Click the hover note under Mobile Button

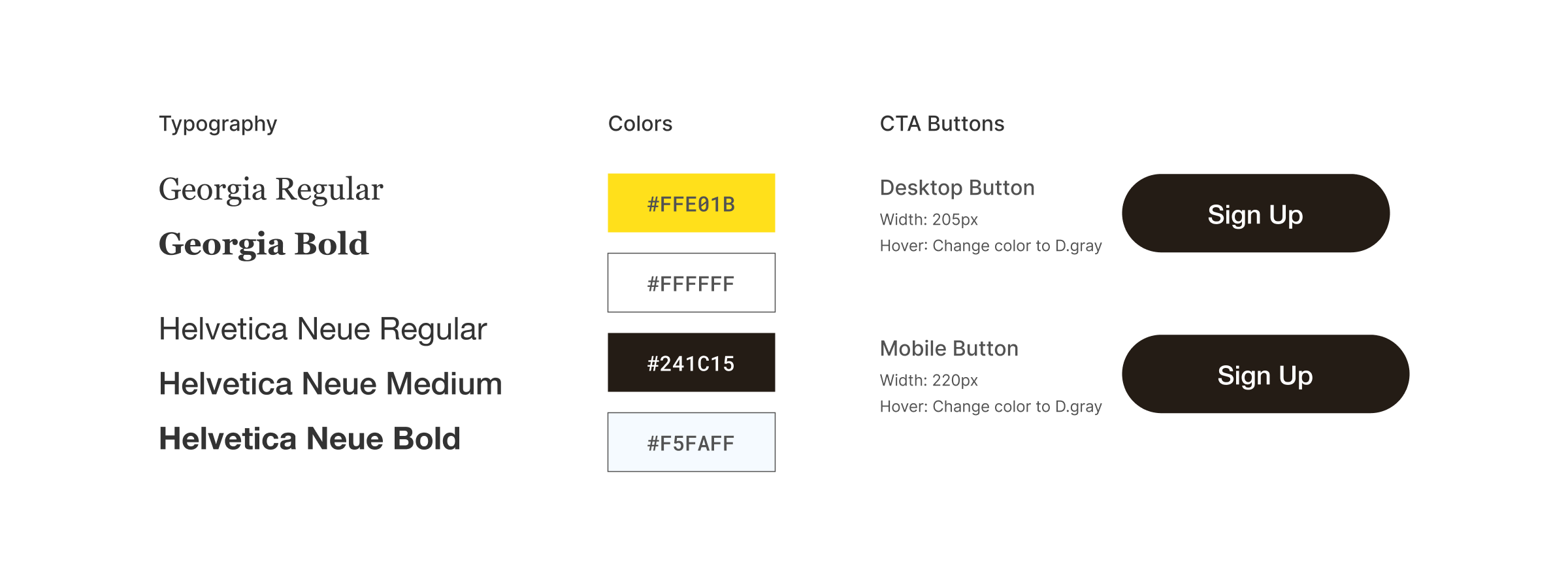click(990, 407)
